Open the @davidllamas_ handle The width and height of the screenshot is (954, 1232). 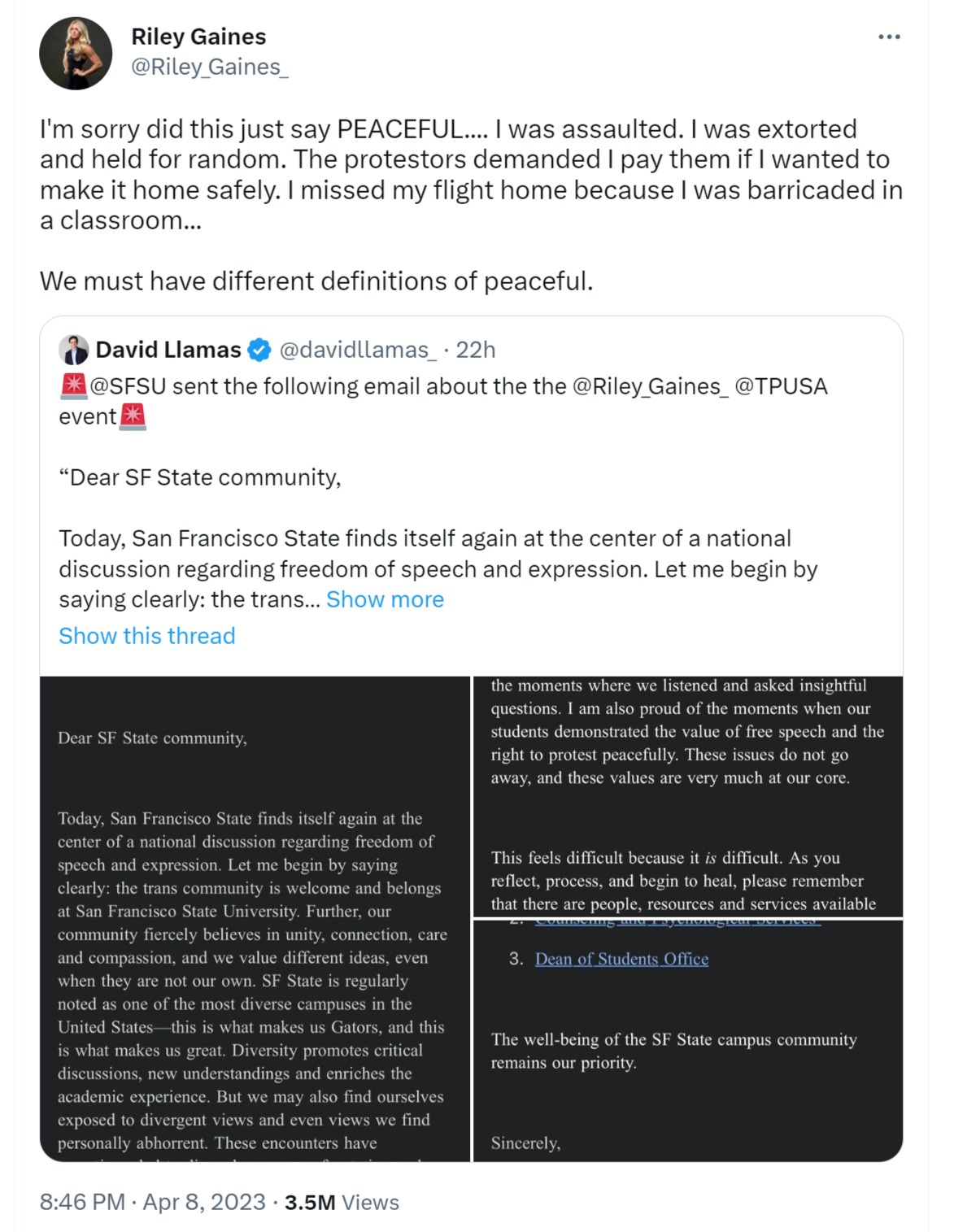pos(358,350)
